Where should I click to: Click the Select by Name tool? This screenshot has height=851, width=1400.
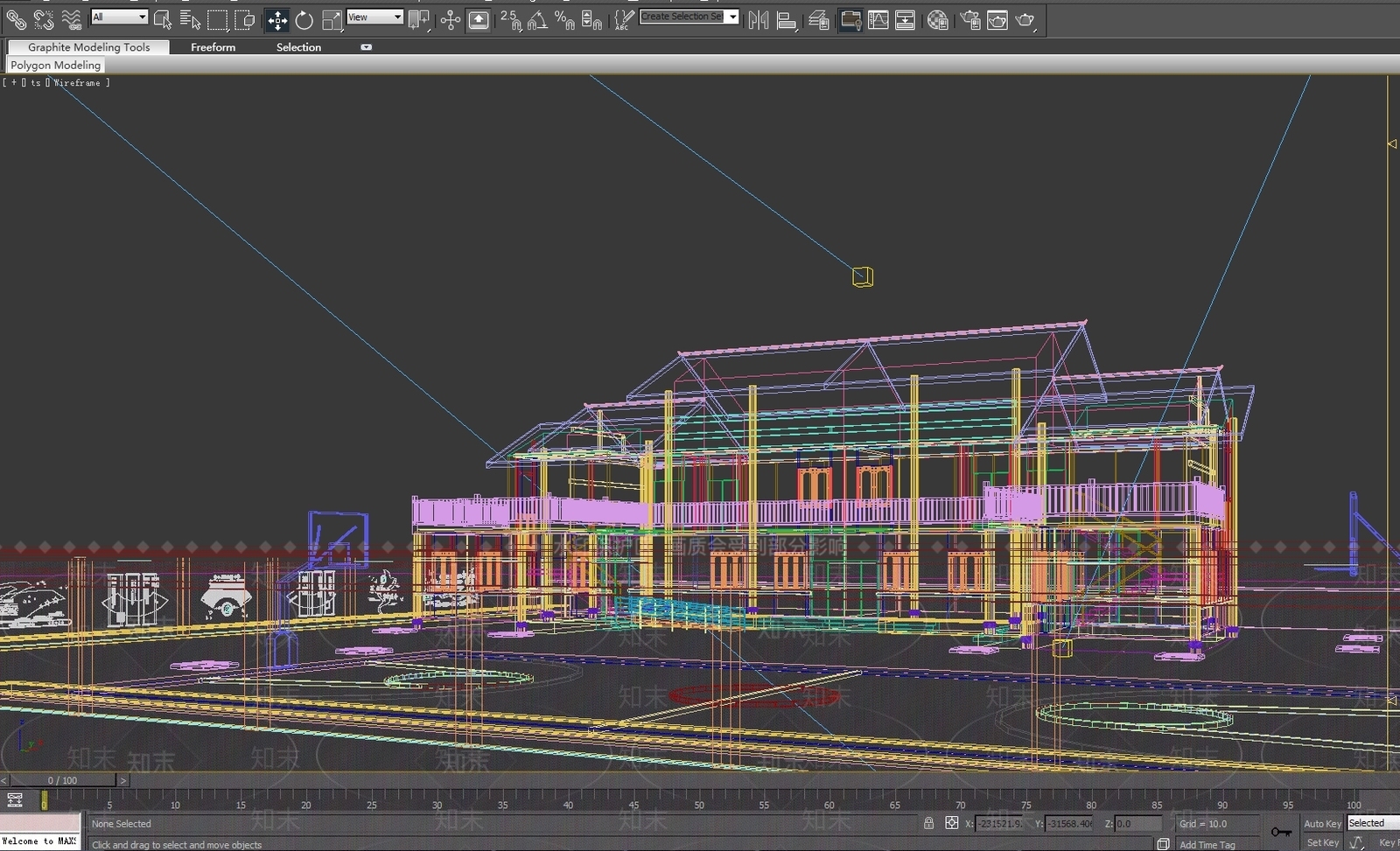(189, 19)
